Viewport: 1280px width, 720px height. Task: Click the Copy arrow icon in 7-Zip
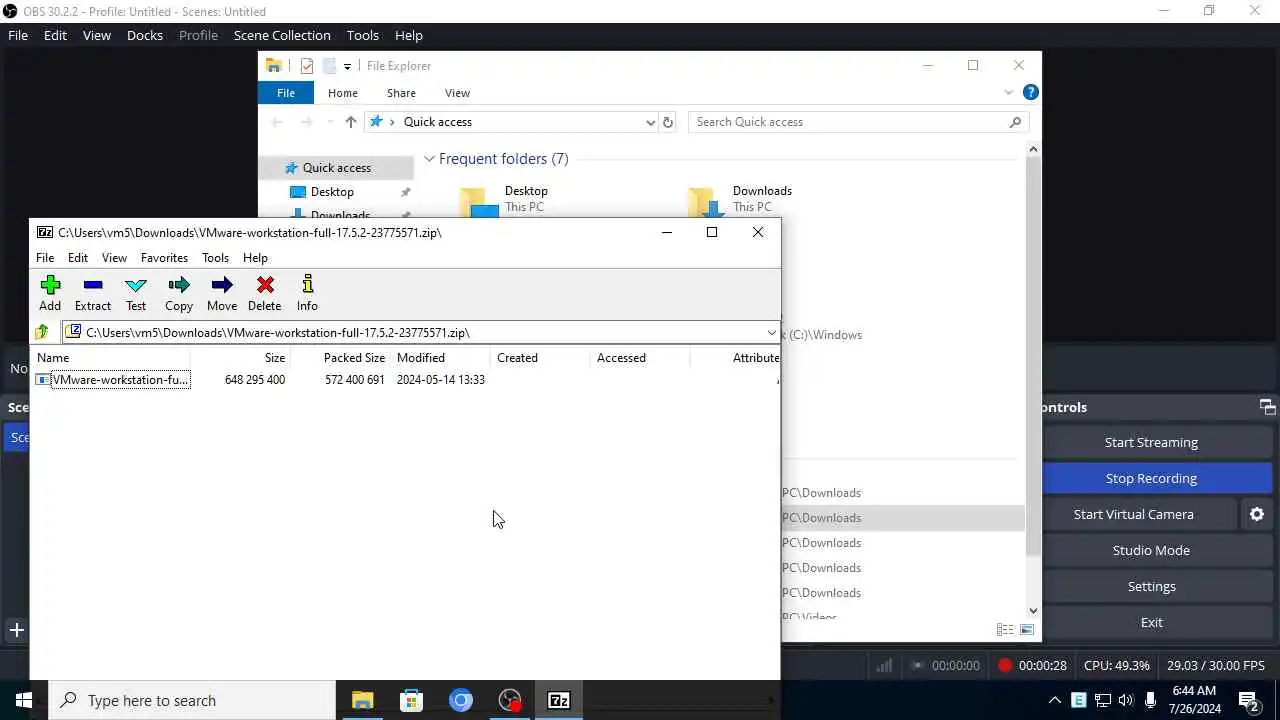point(179,285)
